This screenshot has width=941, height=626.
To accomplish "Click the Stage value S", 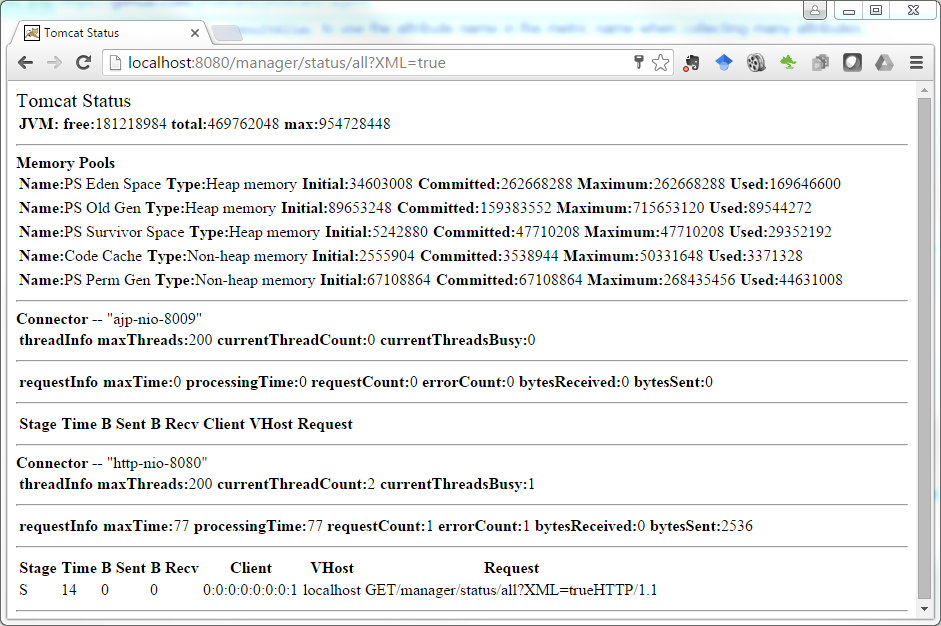I will coord(23,590).
